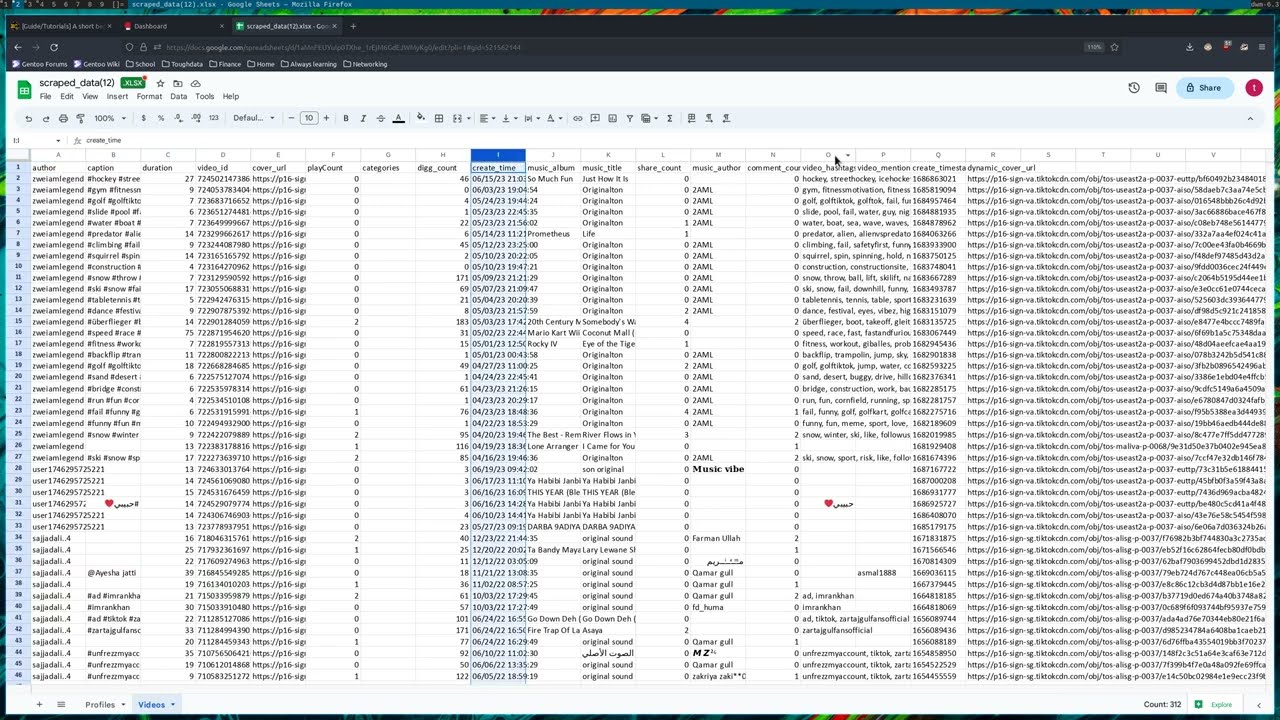Open the fill color picker
The image size is (1280, 720).
tap(421, 118)
